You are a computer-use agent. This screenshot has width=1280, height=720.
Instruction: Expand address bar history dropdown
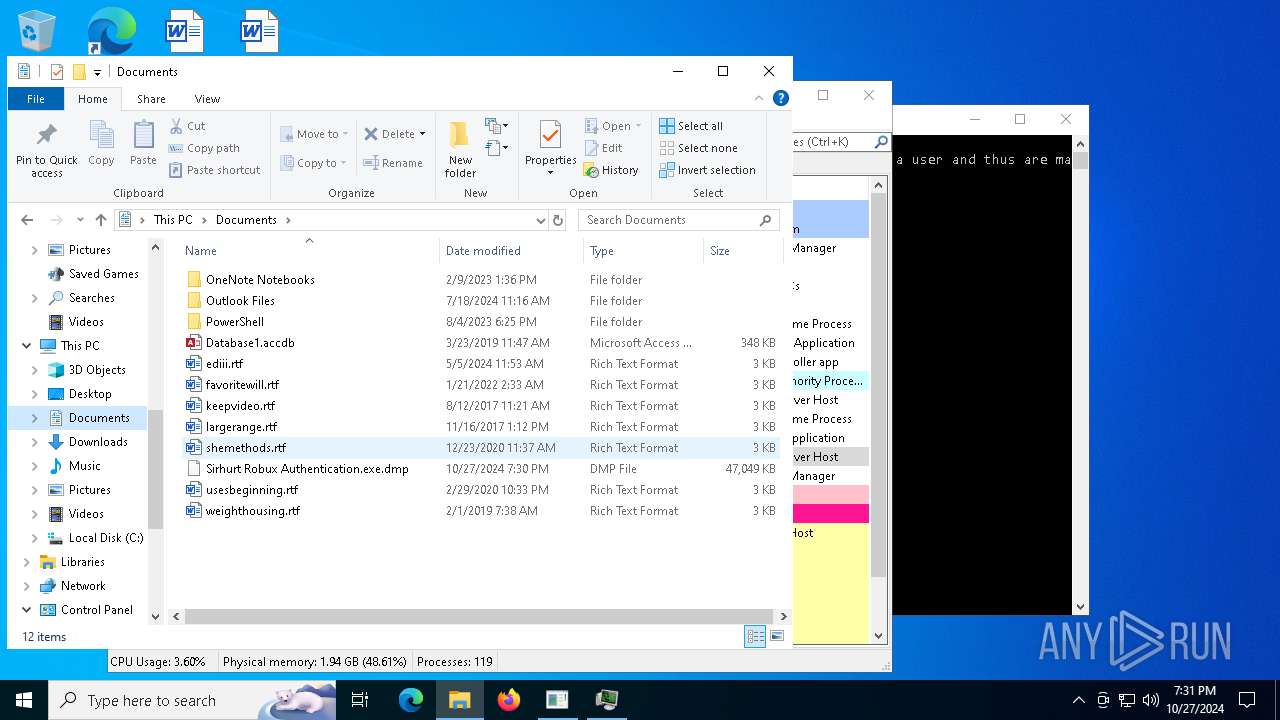pyautogui.click(x=540, y=220)
